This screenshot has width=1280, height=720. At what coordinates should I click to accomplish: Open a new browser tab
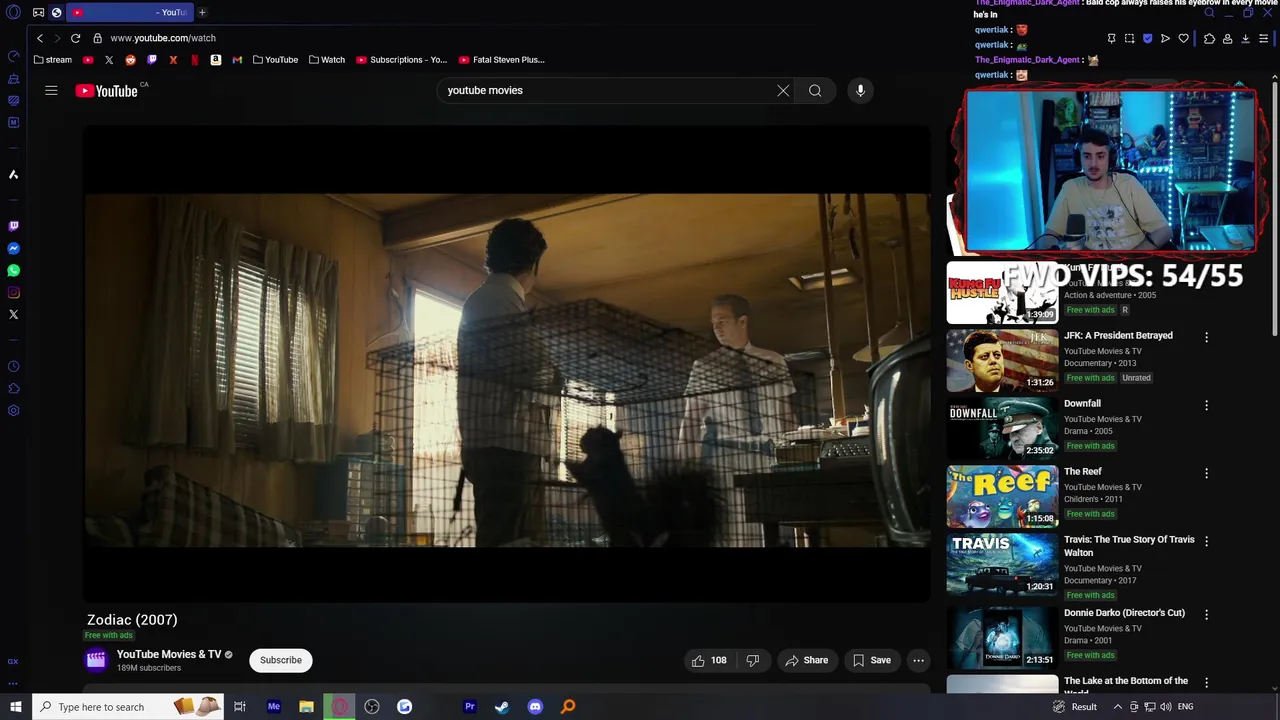pos(202,12)
